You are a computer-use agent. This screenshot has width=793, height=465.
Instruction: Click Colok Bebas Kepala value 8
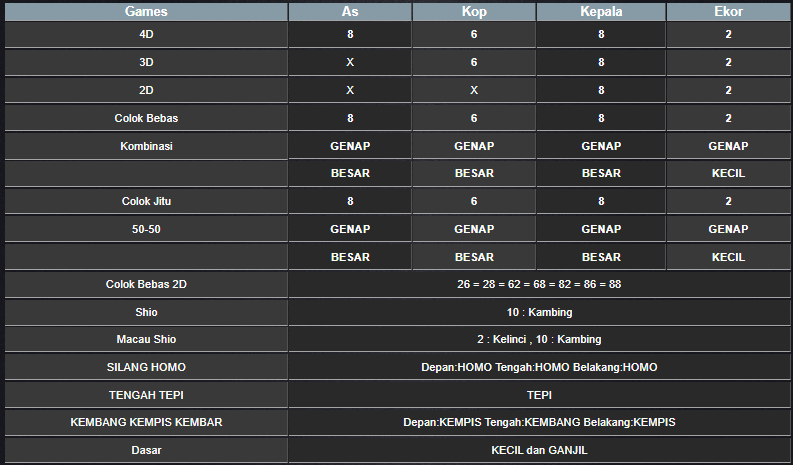[x=601, y=118]
